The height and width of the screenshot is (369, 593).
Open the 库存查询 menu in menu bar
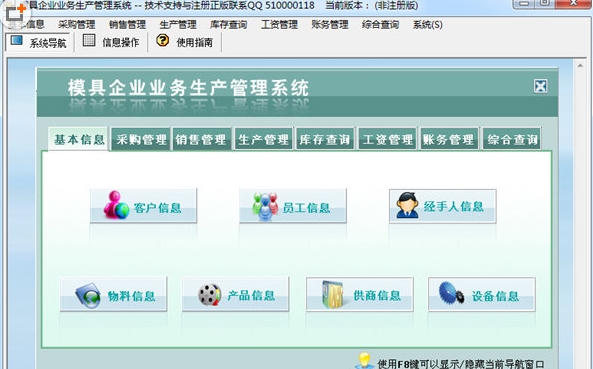[x=228, y=25]
